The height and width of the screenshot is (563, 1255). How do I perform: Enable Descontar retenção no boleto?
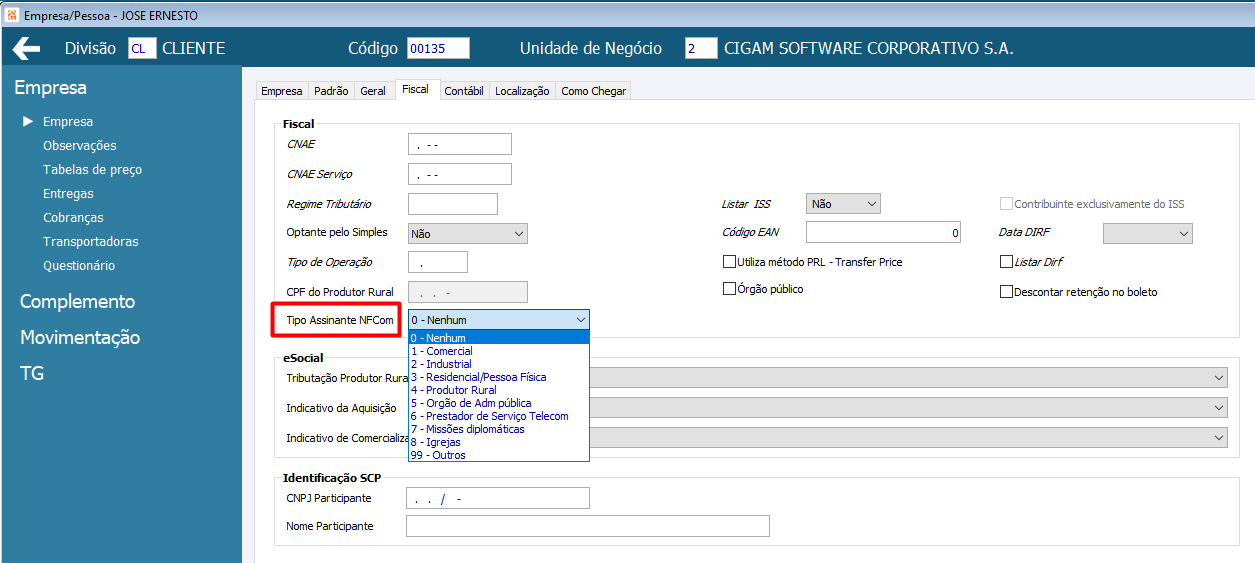pyautogui.click(x=1007, y=292)
